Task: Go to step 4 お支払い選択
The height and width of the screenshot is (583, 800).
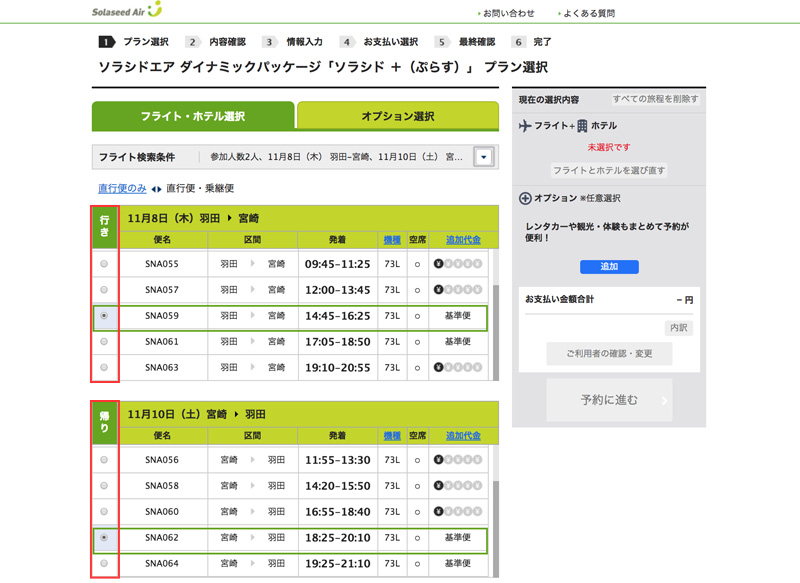Action: pyautogui.click(x=379, y=42)
